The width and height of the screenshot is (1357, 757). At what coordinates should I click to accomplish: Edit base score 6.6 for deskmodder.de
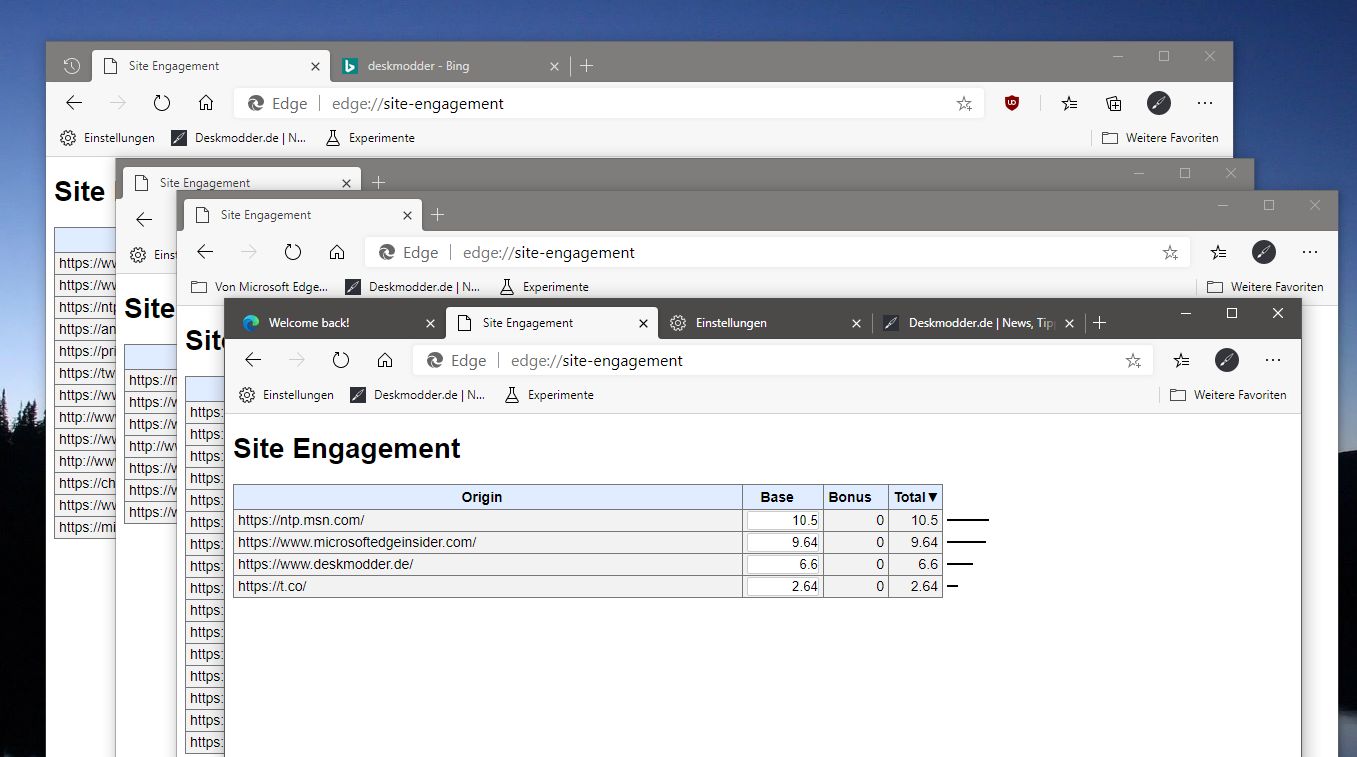click(783, 564)
